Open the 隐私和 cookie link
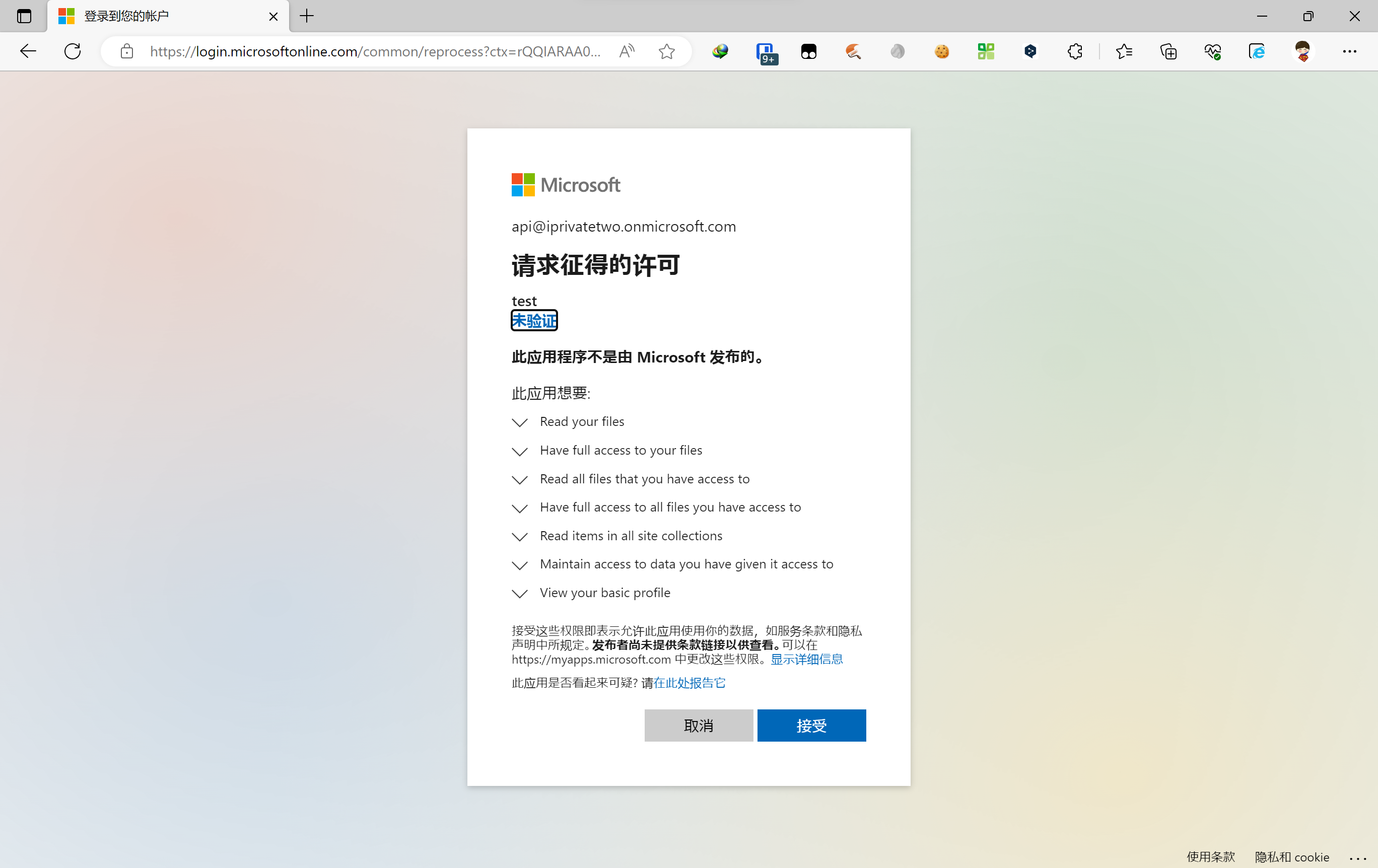This screenshot has width=1378, height=868. 1291,856
